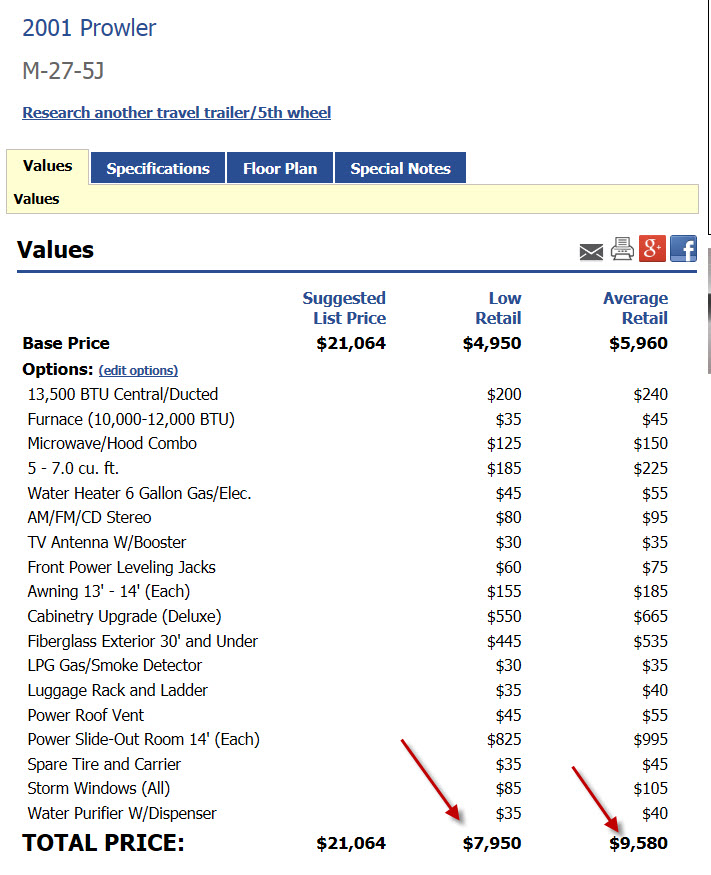Viewport: 711px width, 875px height.
Task: Click the email envelope share icon
Action: coord(591,251)
